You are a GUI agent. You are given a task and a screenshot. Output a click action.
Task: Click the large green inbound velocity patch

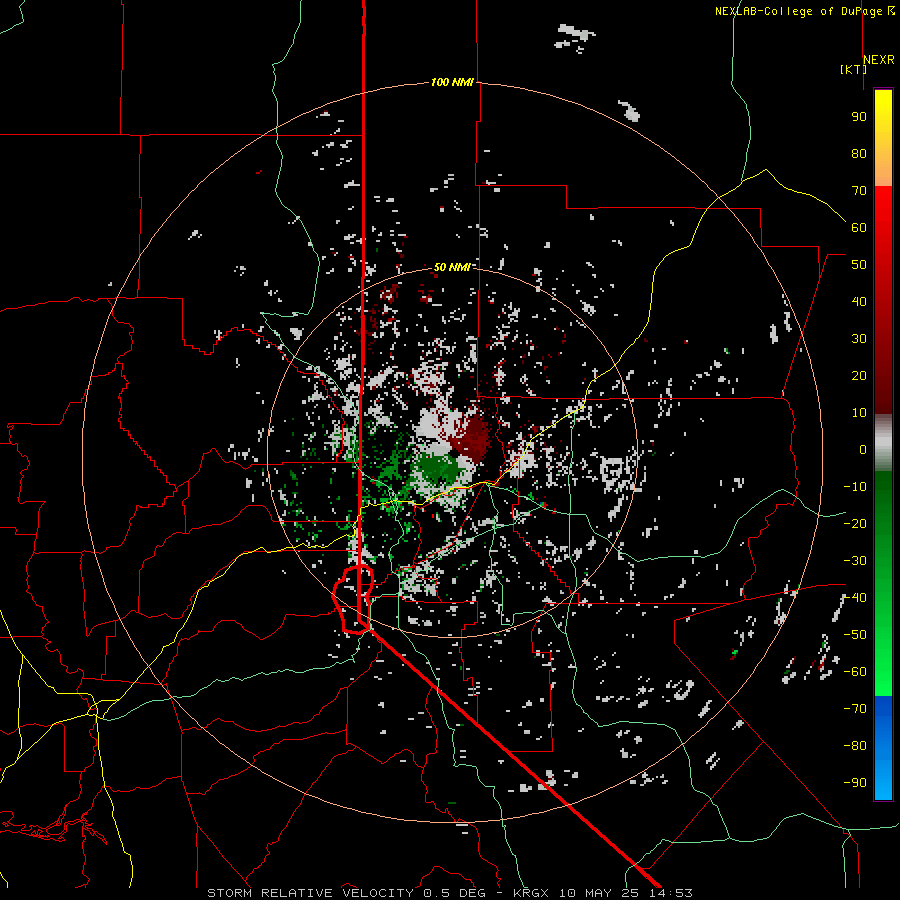coord(439,470)
